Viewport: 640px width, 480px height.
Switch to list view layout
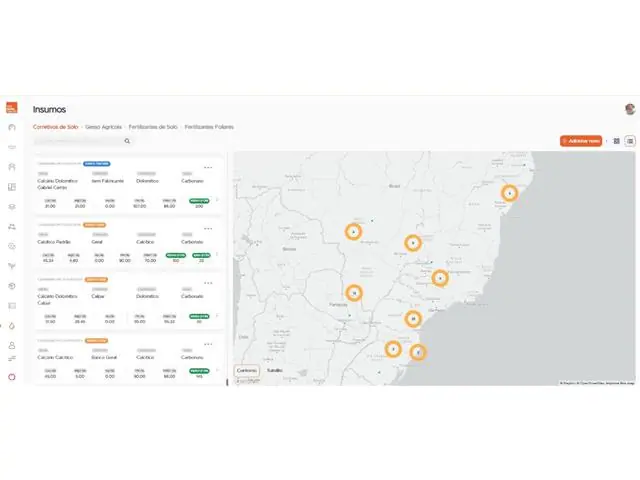(x=630, y=141)
